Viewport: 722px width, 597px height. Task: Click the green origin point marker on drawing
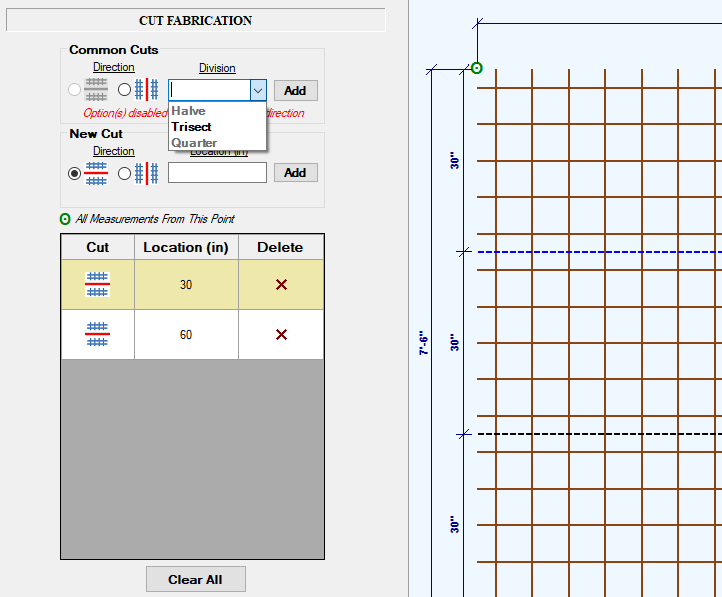click(x=477, y=68)
